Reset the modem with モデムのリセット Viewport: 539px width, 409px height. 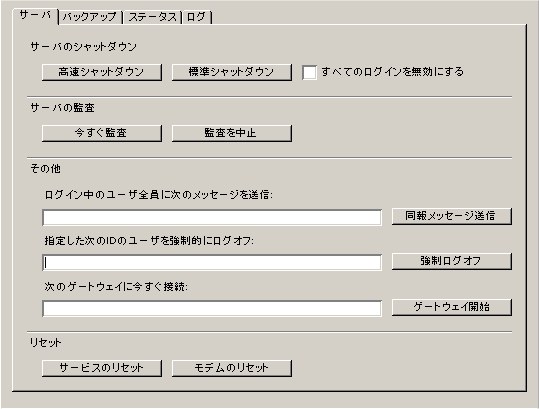(x=232, y=368)
